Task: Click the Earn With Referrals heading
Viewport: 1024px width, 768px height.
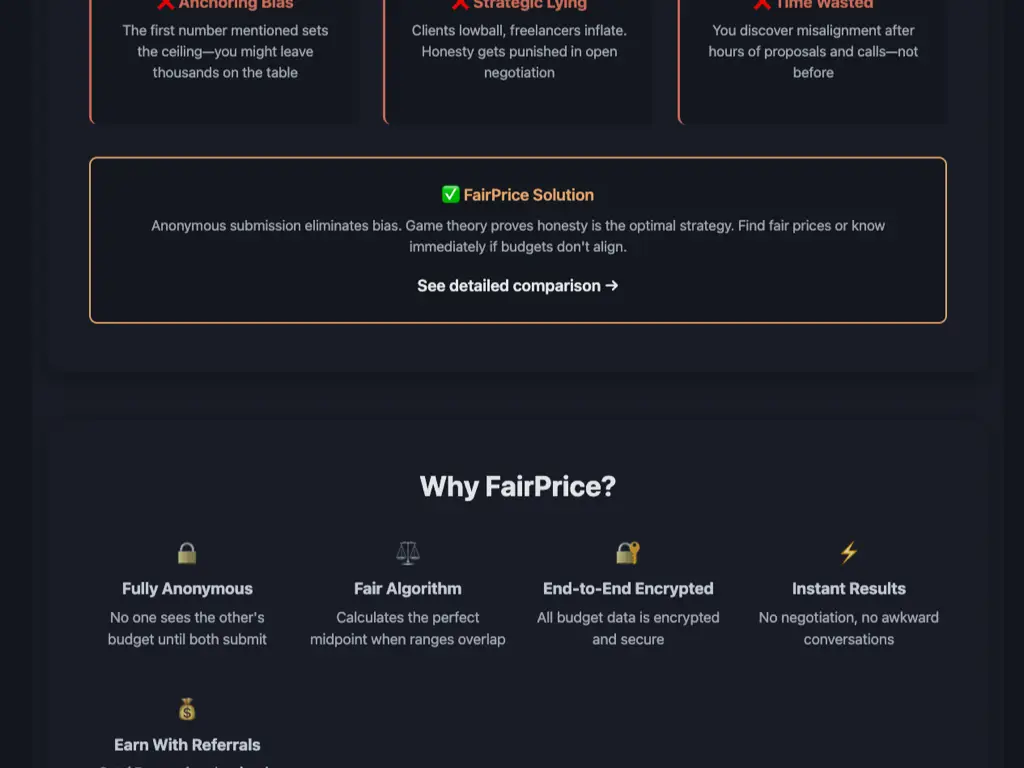Action: point(187,744)
